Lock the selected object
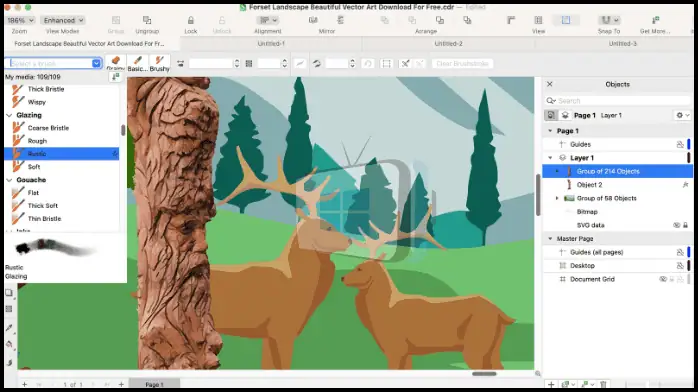The image size is (698, 392). coord(191,20)
